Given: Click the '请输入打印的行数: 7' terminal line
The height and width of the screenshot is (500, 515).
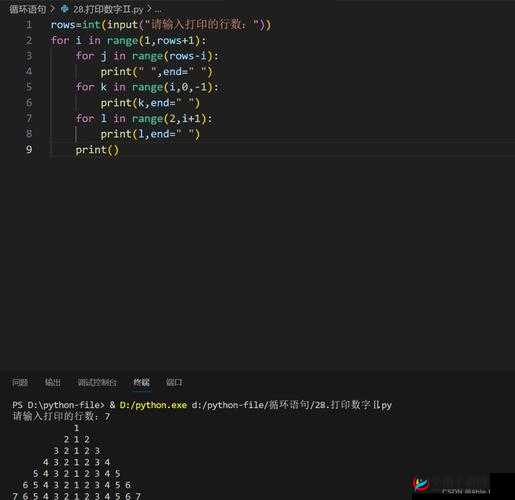Looking at the screenshot, I should [61, 416].
